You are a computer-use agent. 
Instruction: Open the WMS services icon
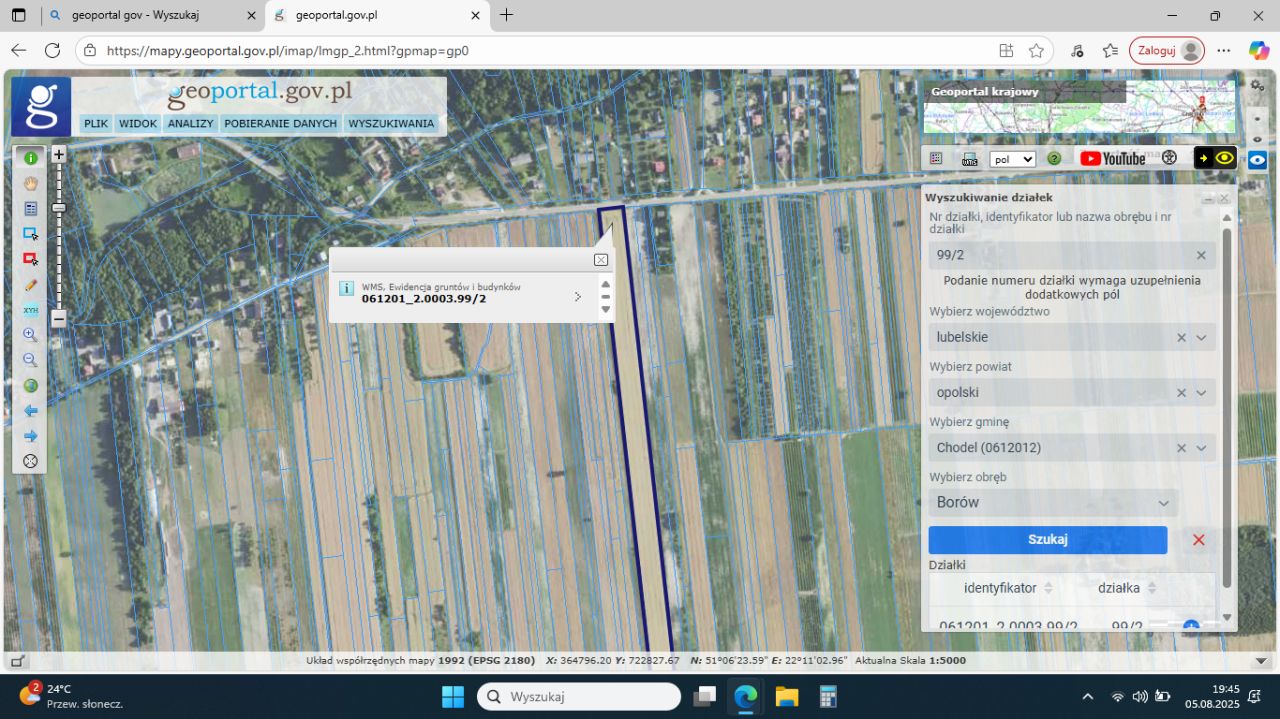[x=969, y=158]
